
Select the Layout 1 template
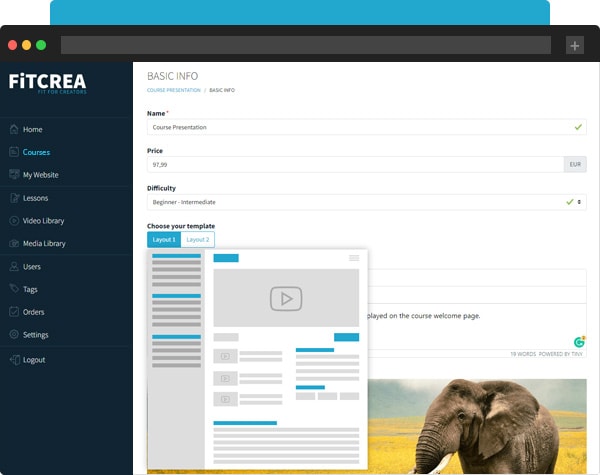164,240
